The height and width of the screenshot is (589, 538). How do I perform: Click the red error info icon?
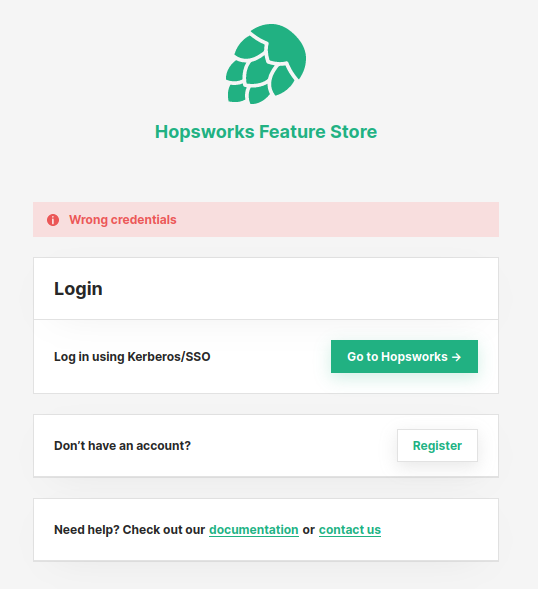pyautogui.click(x=53, y=220)
